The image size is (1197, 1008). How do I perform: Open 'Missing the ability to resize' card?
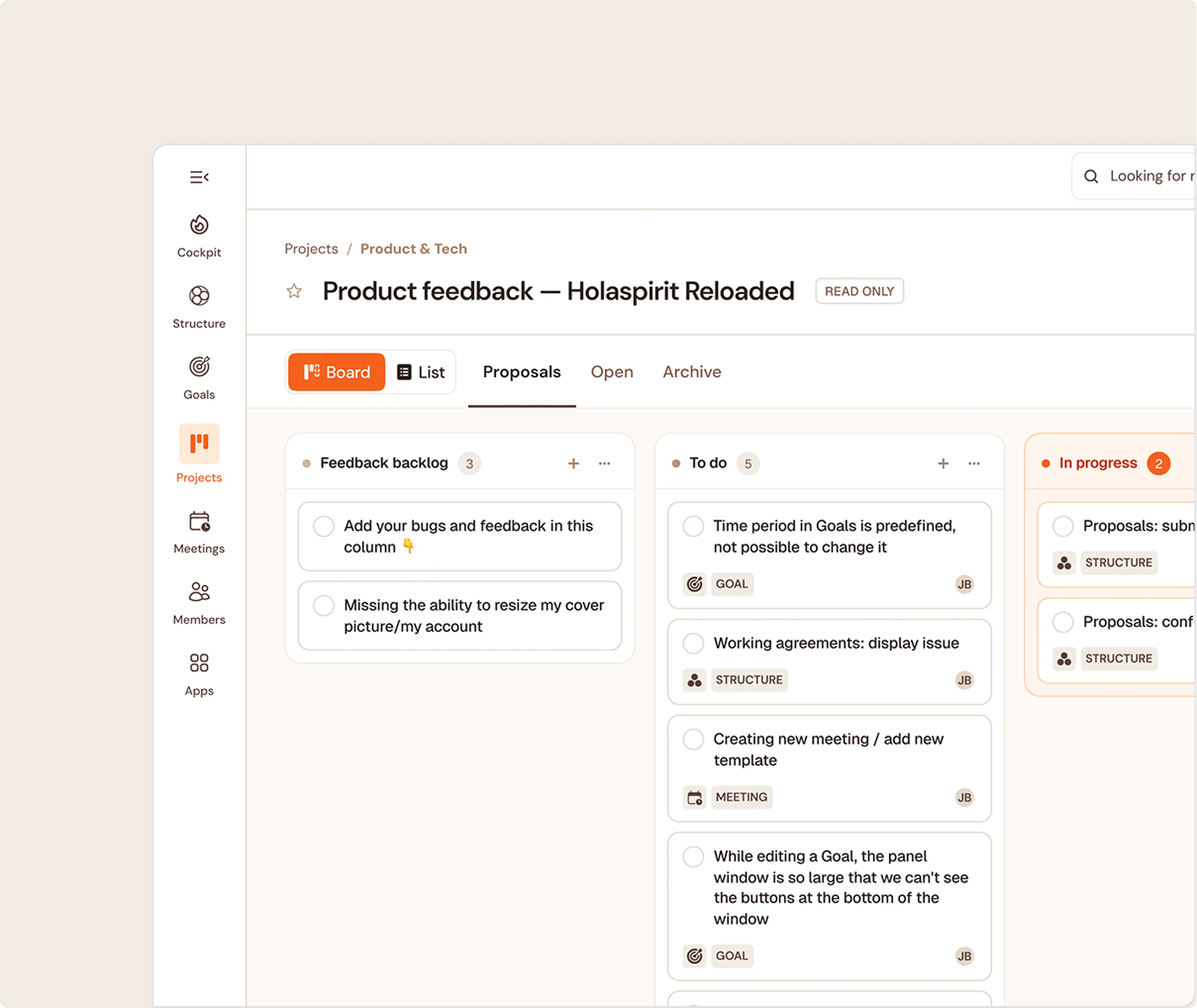[x=460, y=616]
